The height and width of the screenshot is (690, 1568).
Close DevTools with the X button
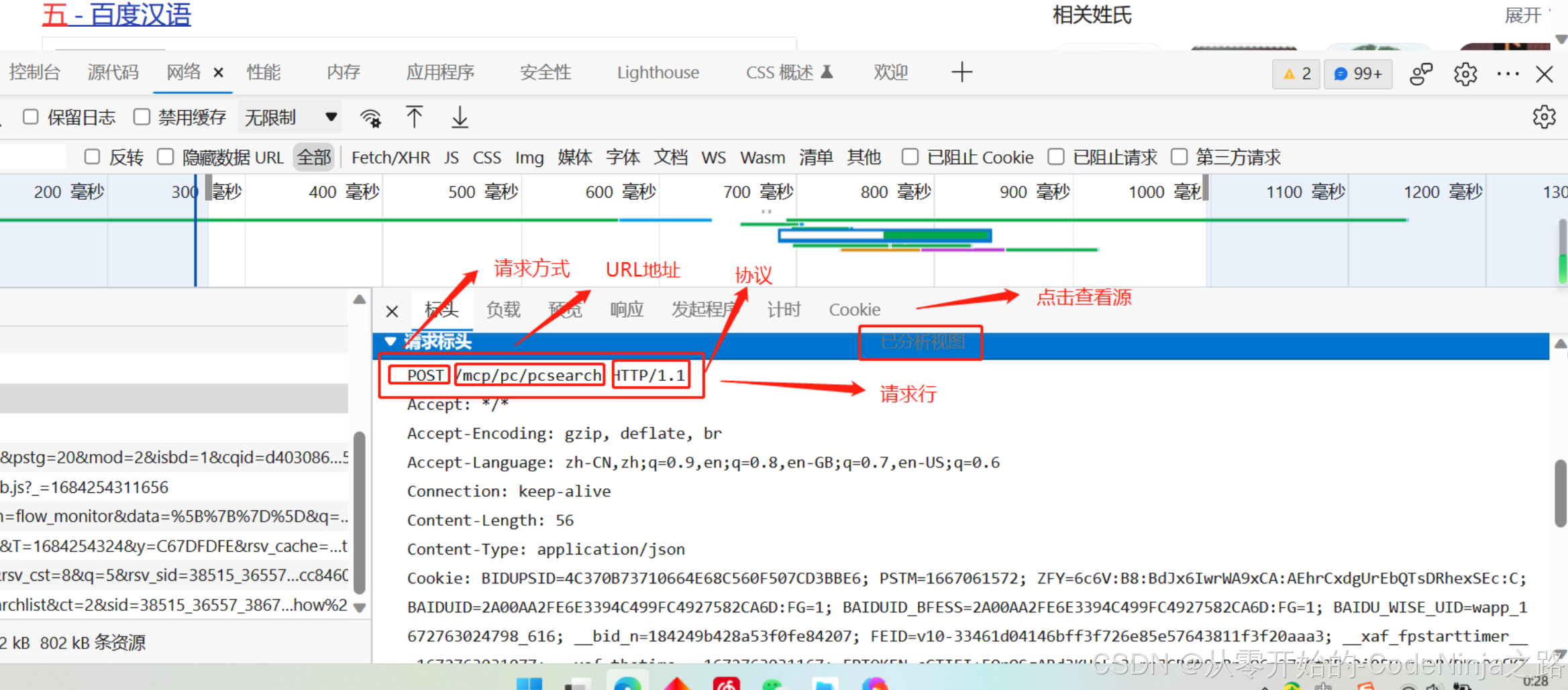(1545, 74)
